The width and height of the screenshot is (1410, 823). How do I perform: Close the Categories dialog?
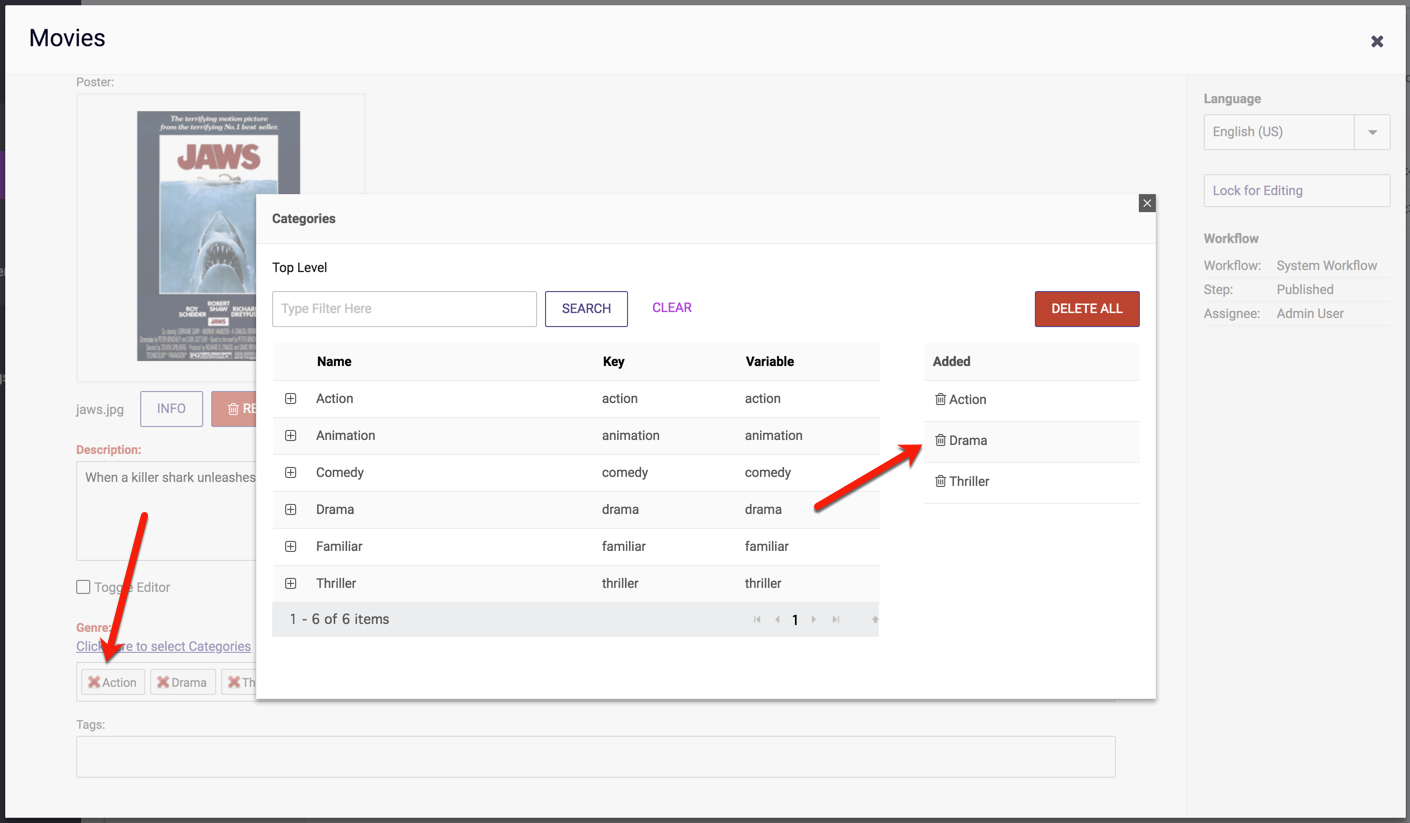tap(1147, 203)
